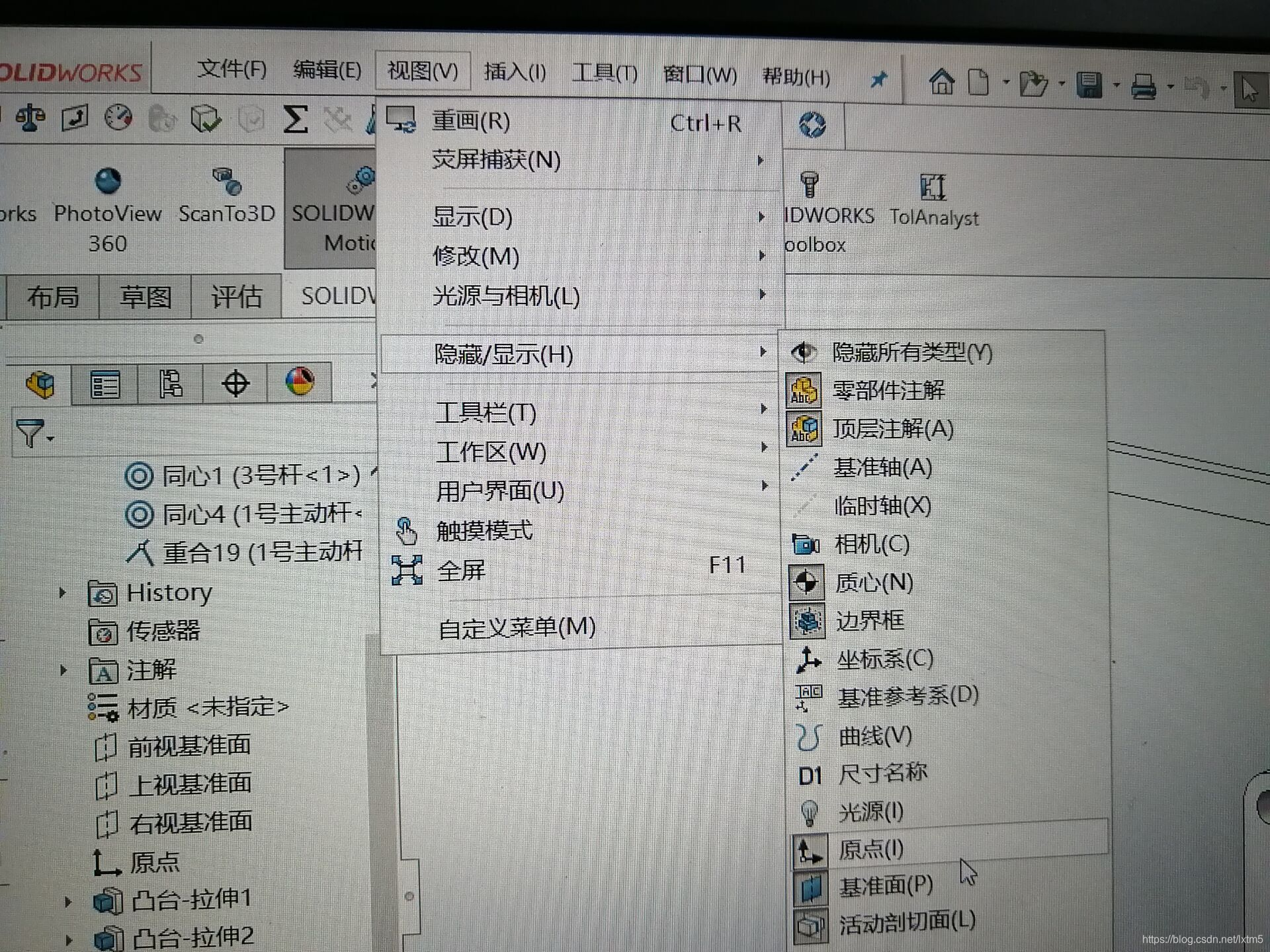Click the Sigma statistics toolbar icon
The height and width of the screenshot is (952, 1270).
pos(295,120)
